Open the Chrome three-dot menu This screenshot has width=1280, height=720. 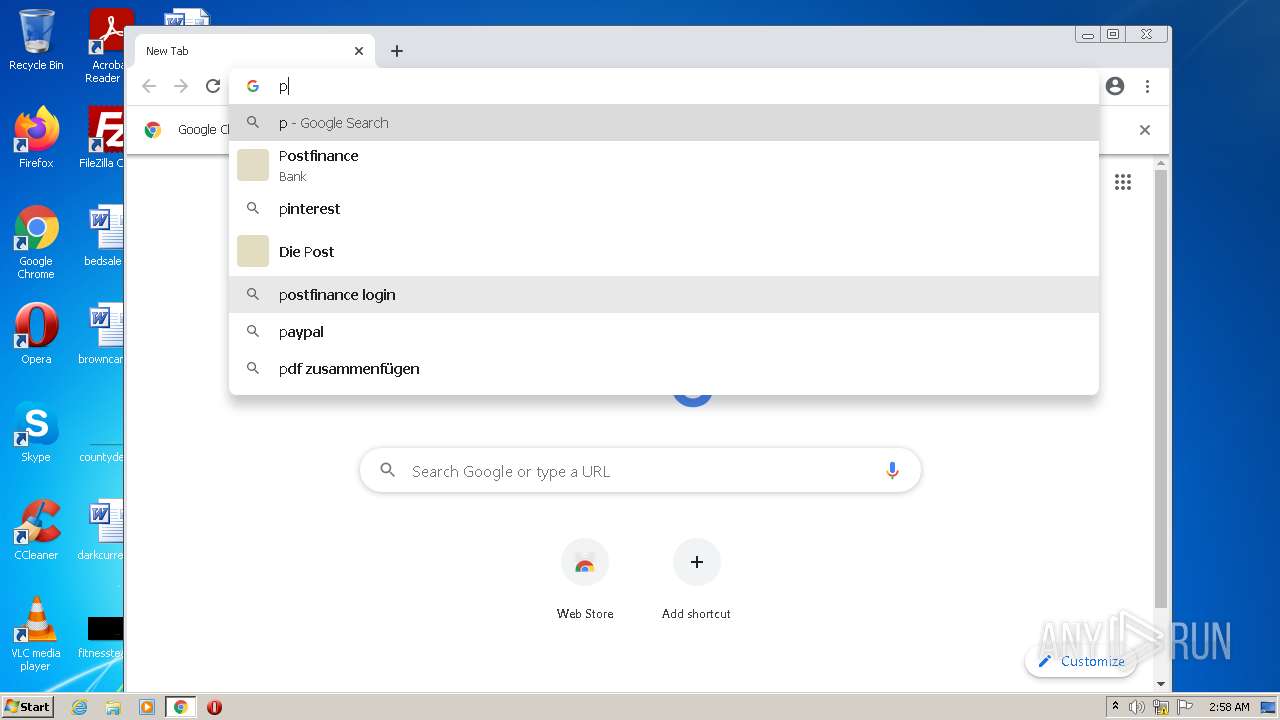coord(1147,86)
